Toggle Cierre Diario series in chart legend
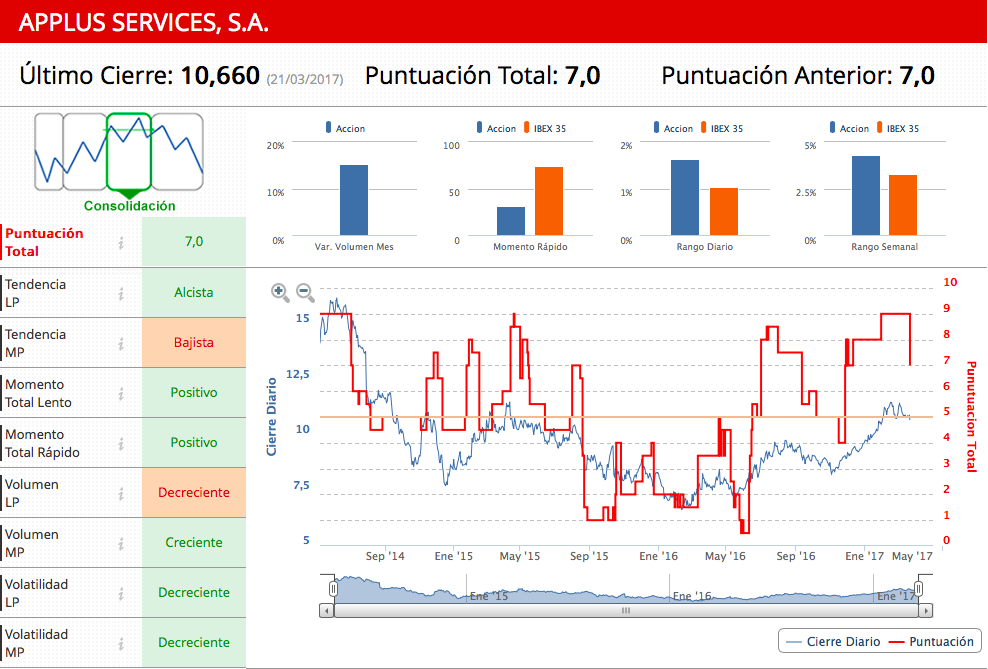 point(834,641)
